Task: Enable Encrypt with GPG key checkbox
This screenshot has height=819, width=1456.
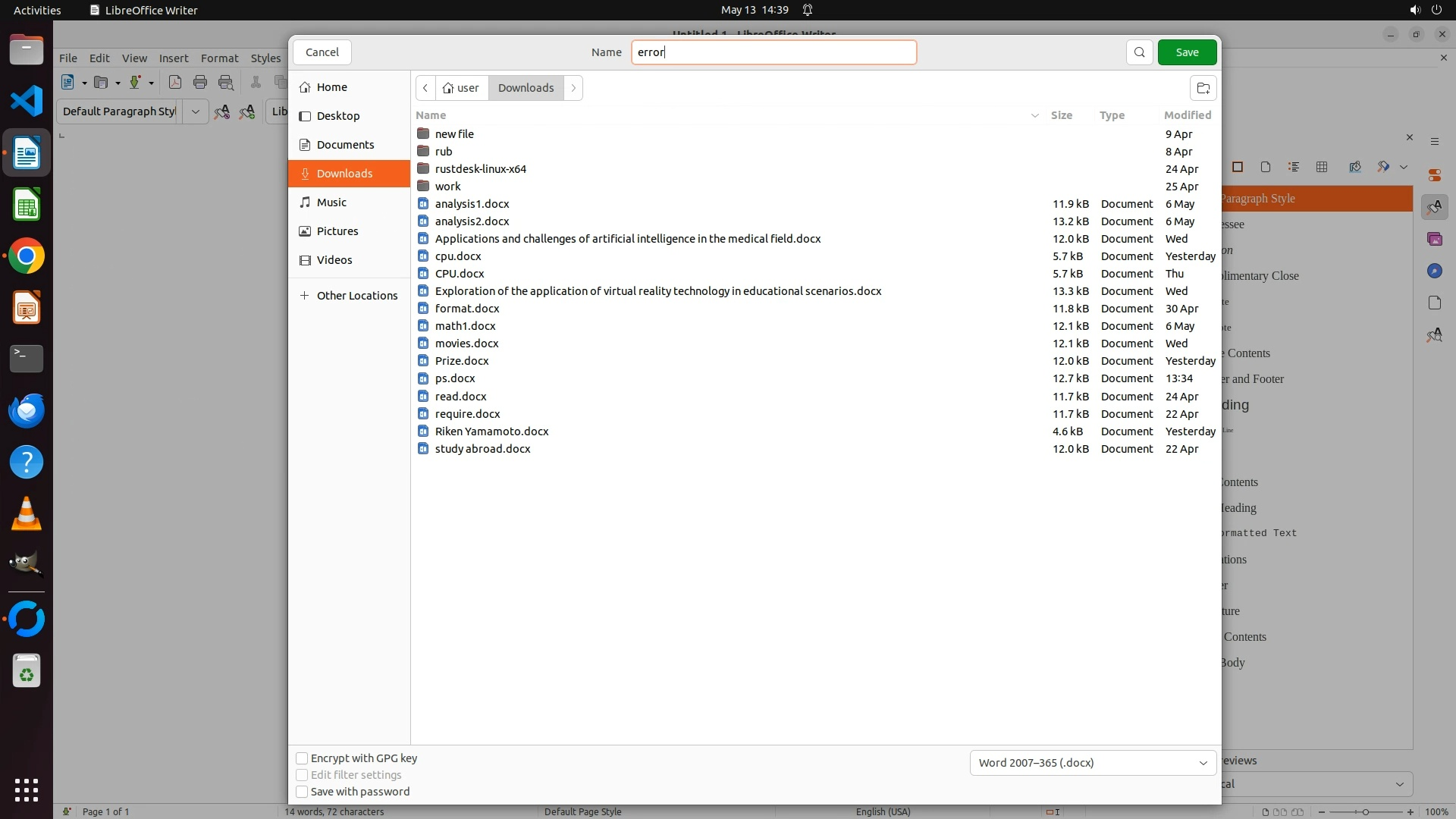Action: [302, 758]
